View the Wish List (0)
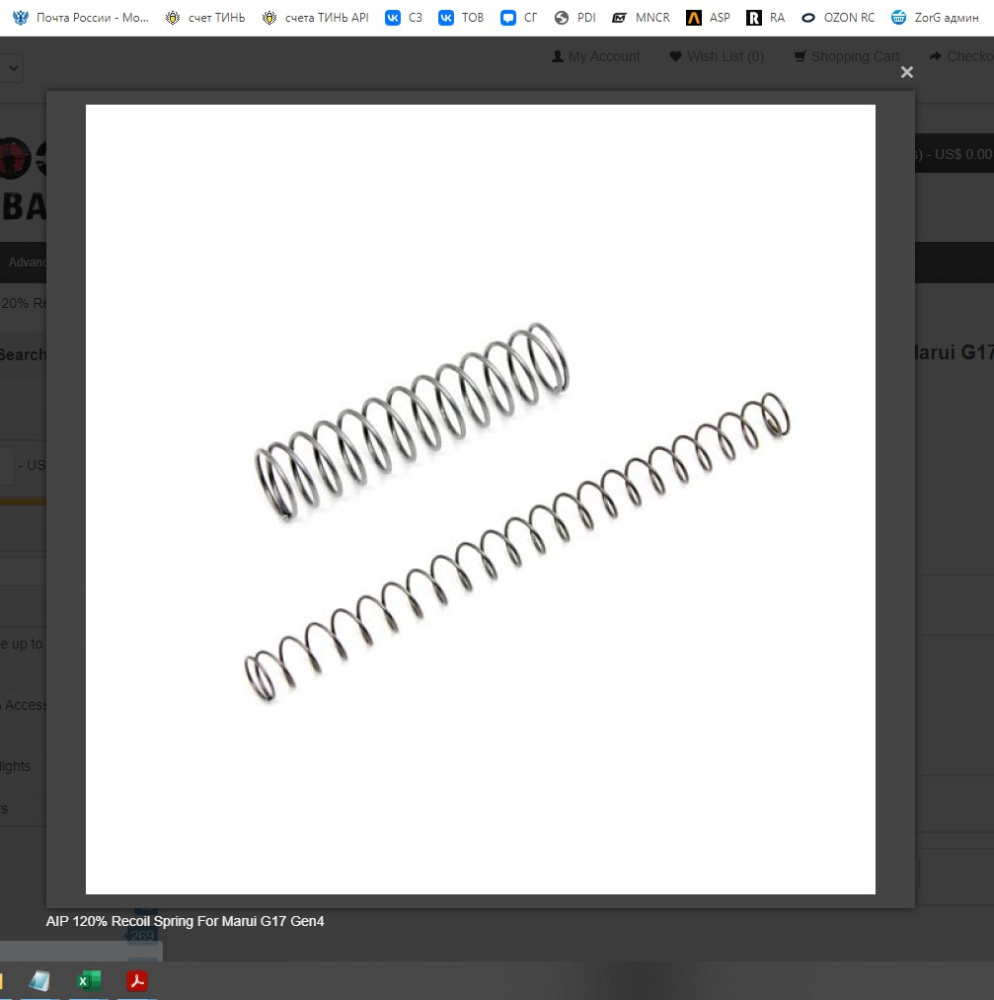994x1000 pixels. 717,57
